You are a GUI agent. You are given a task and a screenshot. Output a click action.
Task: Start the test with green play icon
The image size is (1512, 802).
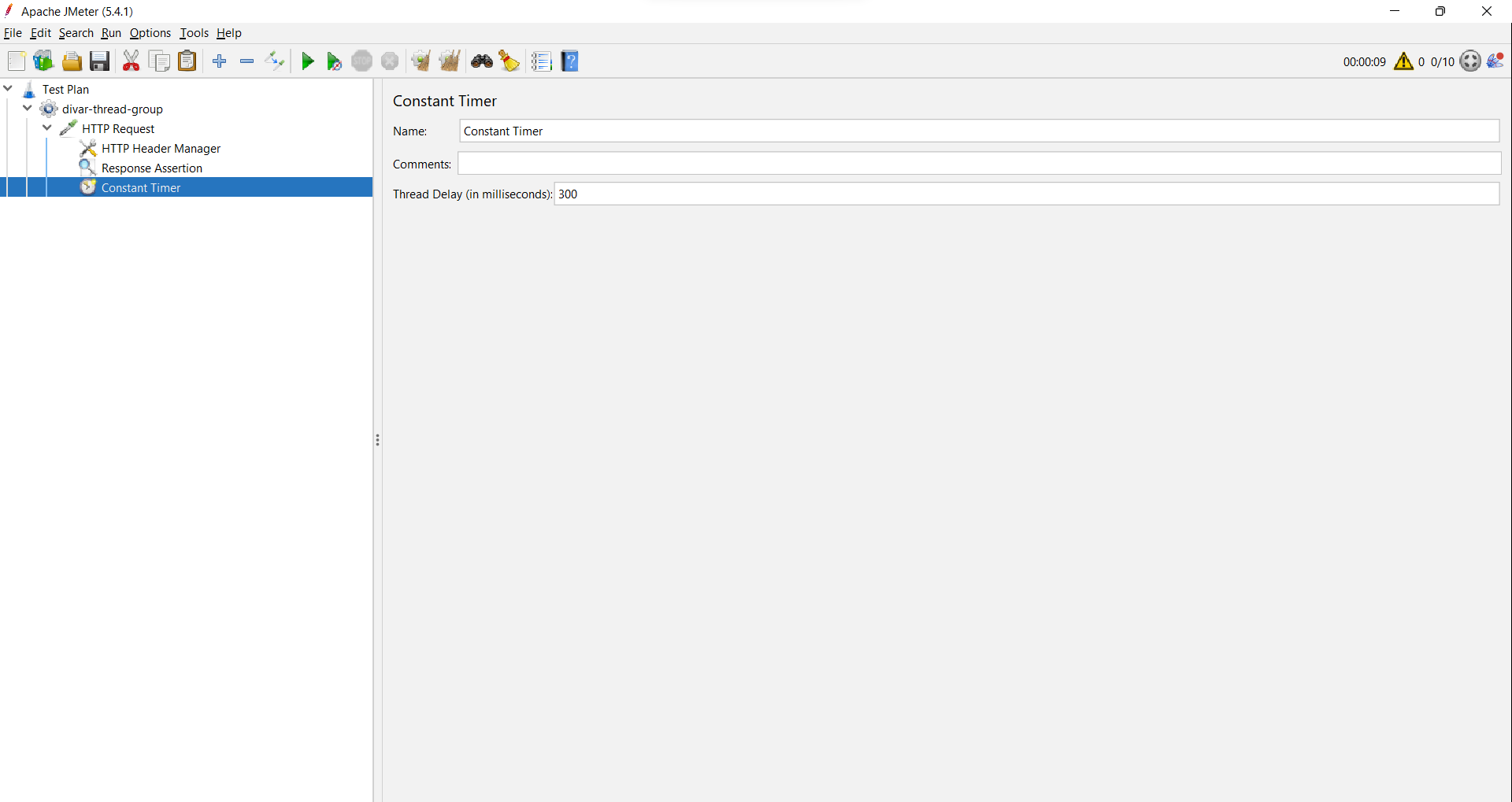(x=308, y=61)
